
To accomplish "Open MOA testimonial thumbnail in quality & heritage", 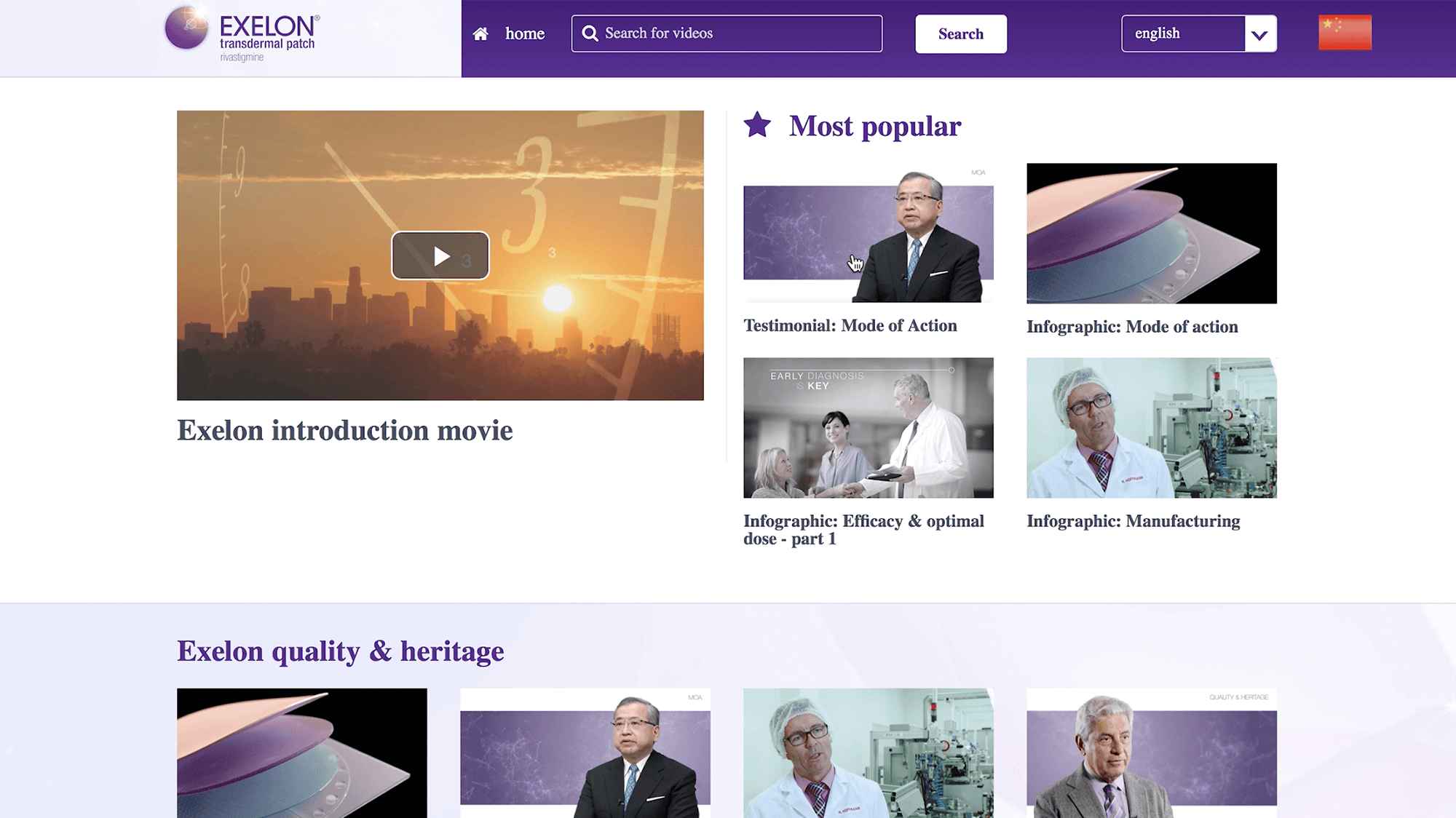I will tap(585, 753).
